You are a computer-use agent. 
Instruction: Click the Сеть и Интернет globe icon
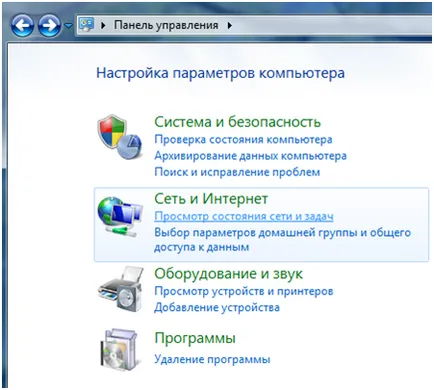(x=120, y=217)
